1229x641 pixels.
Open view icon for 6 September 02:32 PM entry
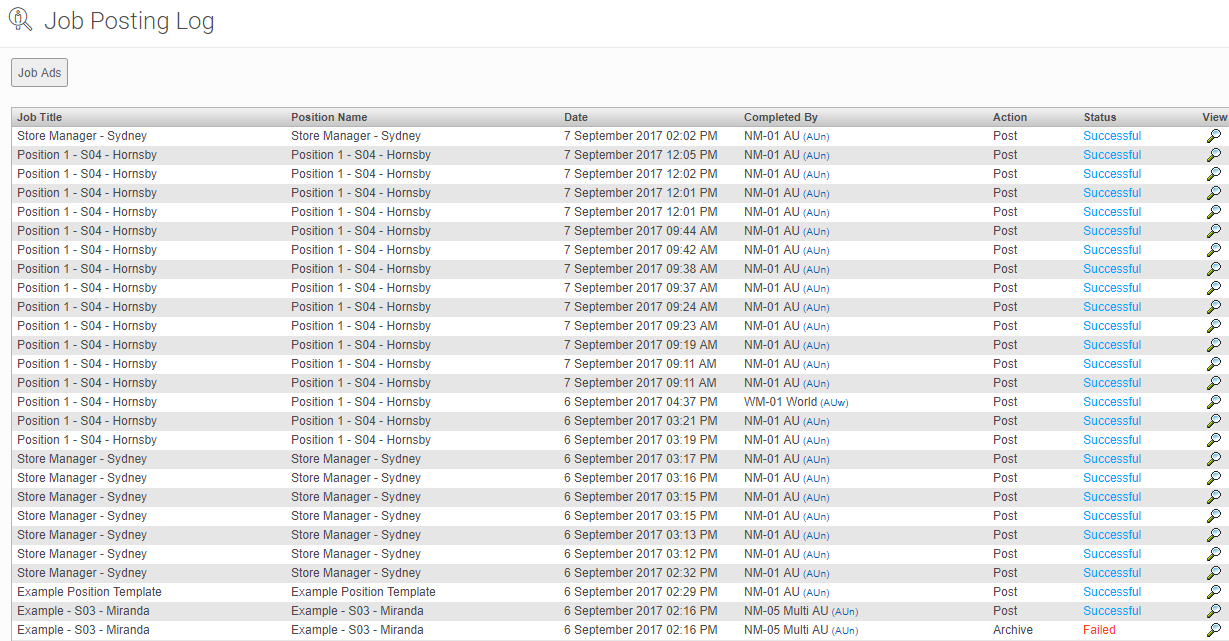click(1213, 573)
